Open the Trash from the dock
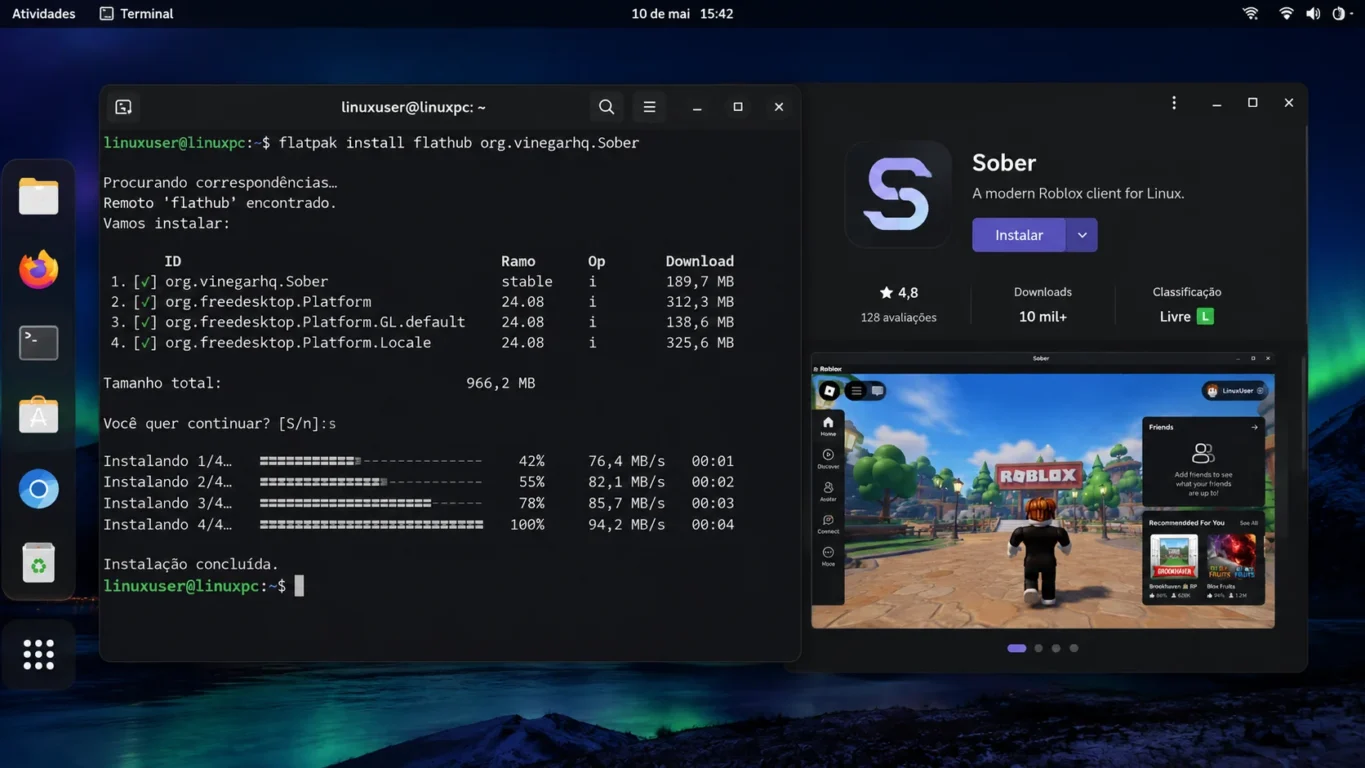1365x768 pixels. pyautogui.click(x=39, y=563)
